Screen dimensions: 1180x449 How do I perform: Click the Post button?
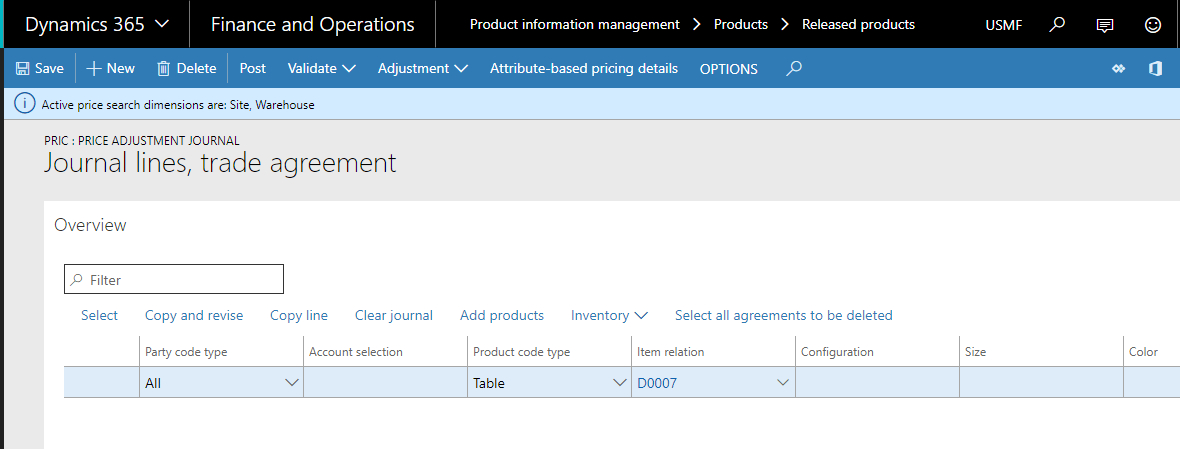253,69
